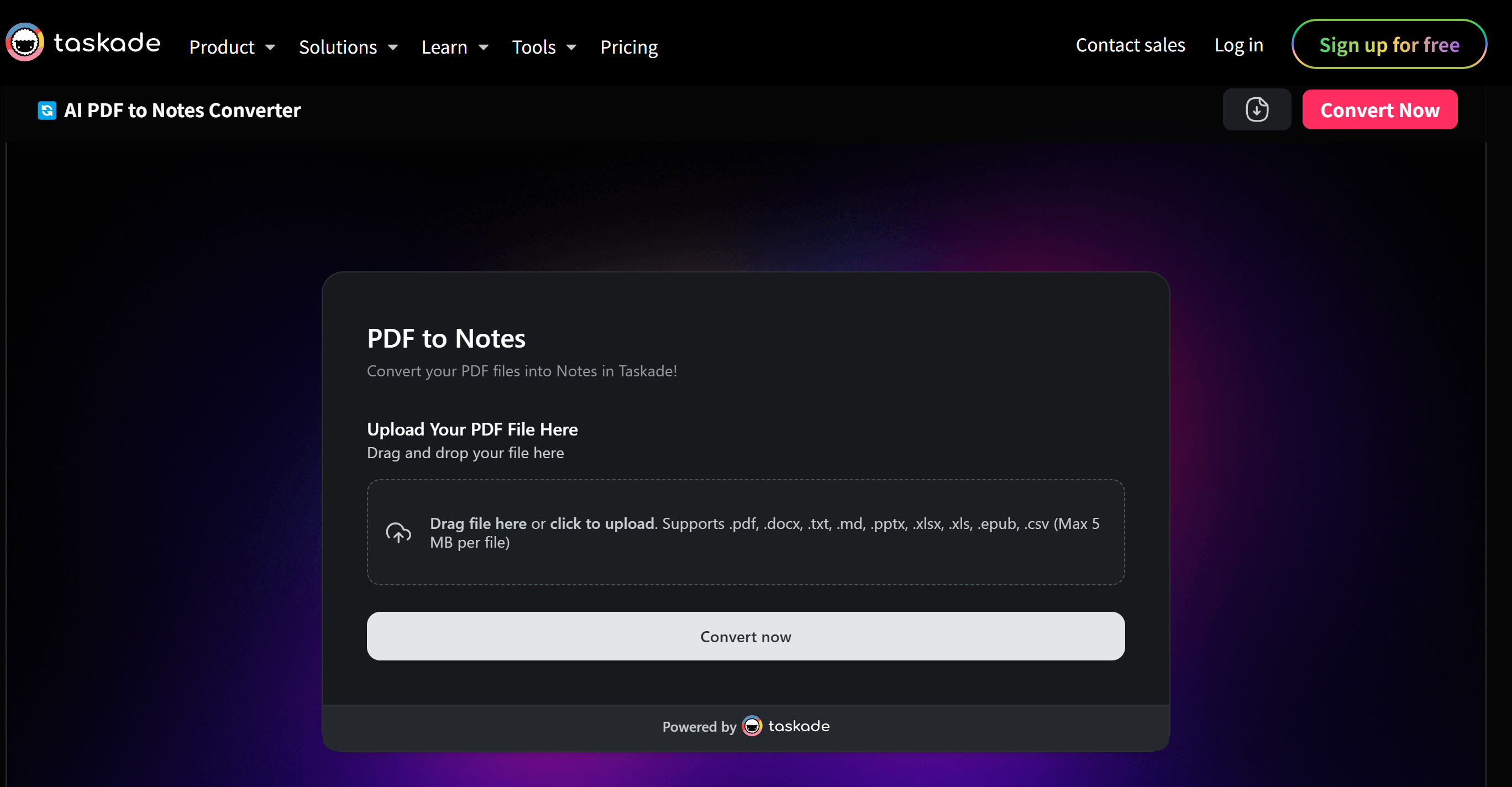The width and height of the screenshot is (1512, 787).
Task: Open the Log in link
Action: click(1238, 45)
